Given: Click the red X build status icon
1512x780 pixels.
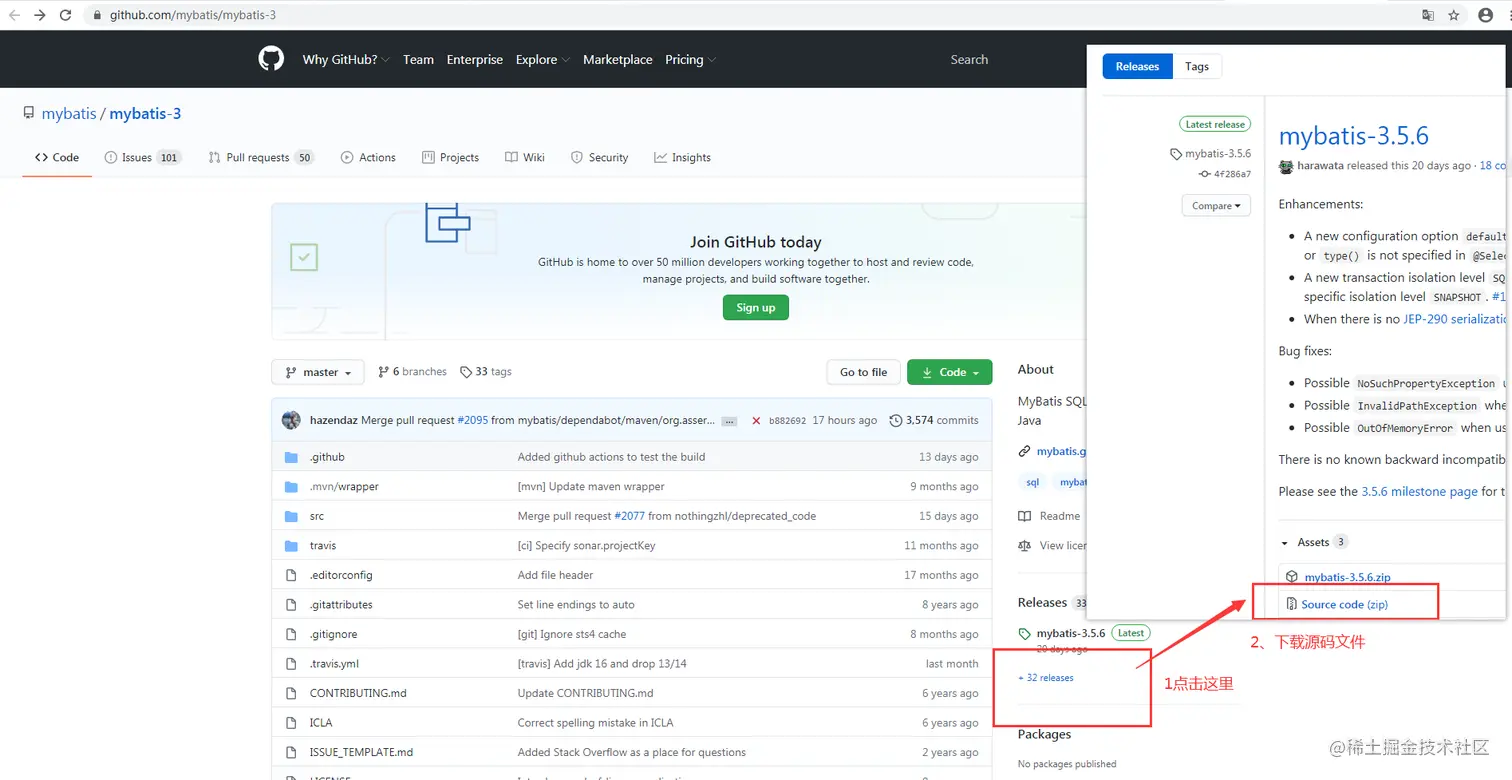Looking at the screenshot, I should (756, 421).
